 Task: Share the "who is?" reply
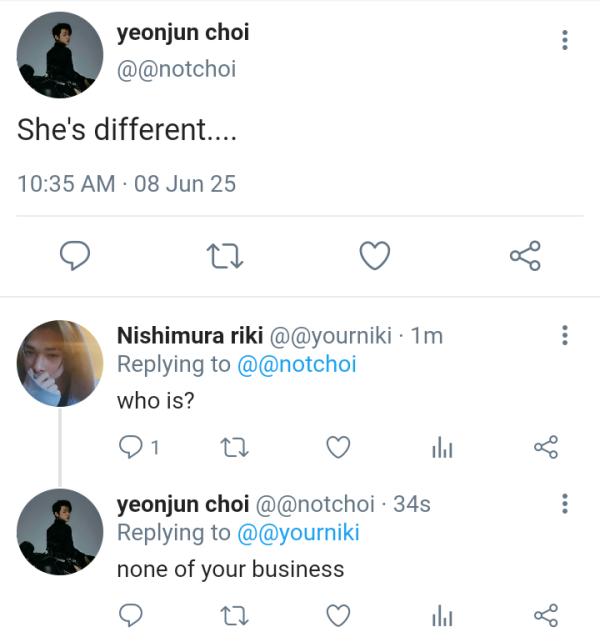546,448
